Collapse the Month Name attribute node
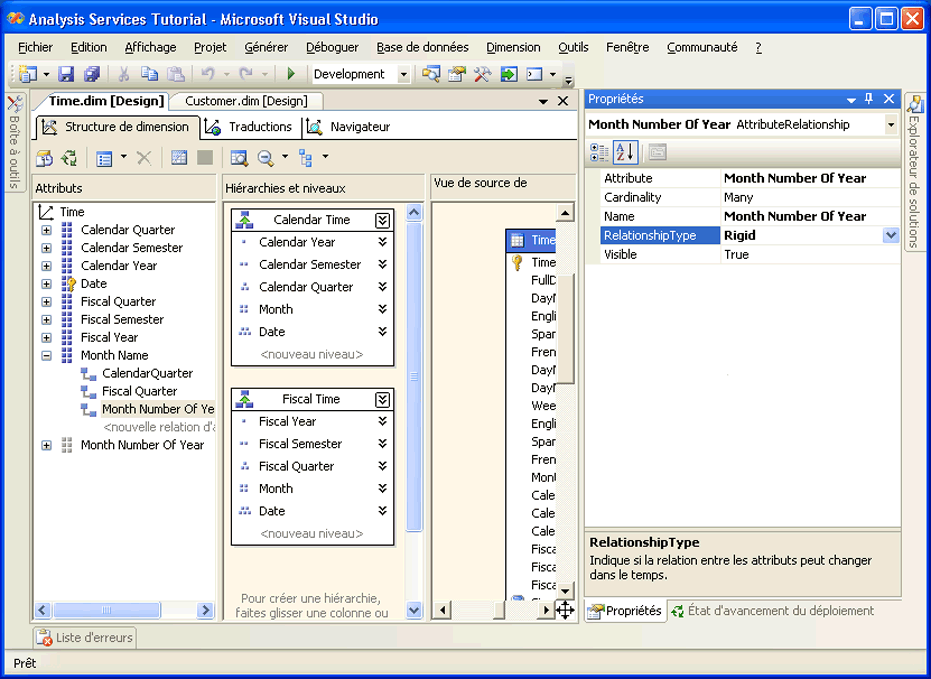This screenshot has width=931, height=679. [x=46, y=355]
